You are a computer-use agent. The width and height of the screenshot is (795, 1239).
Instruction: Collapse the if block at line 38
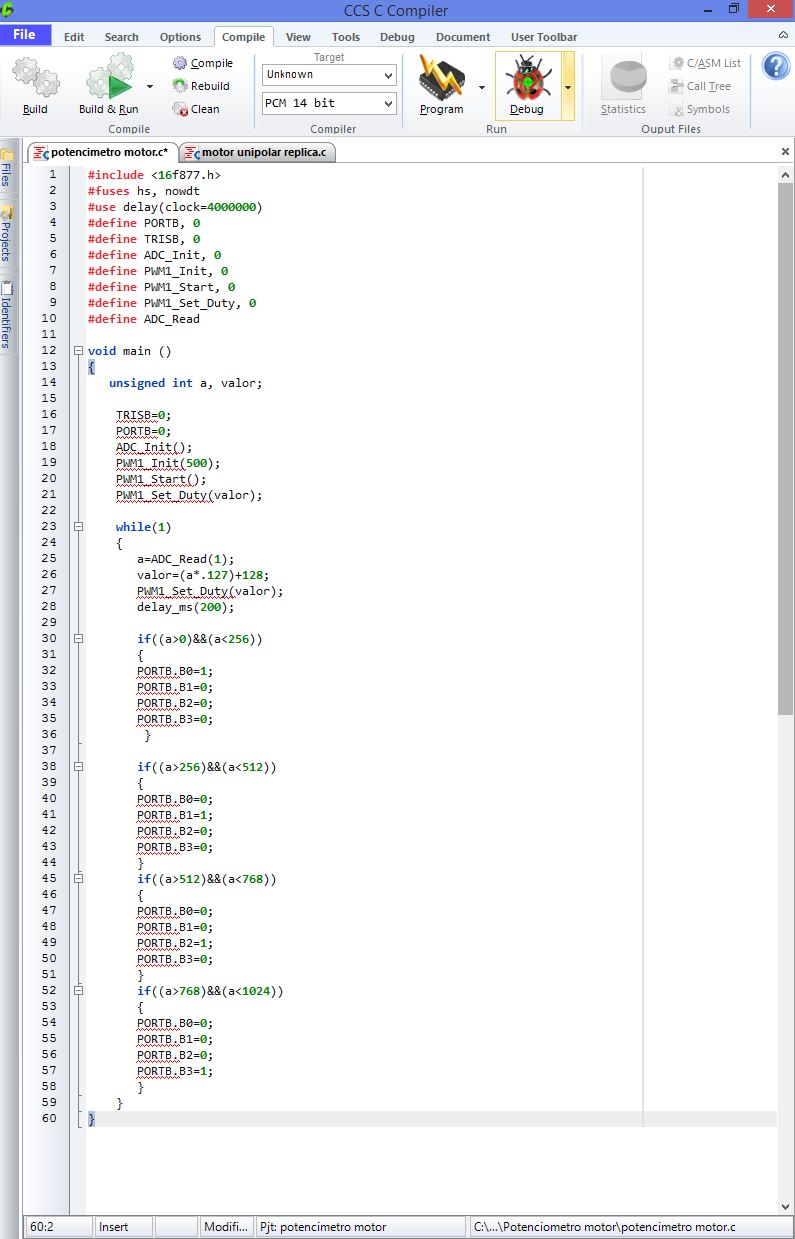[78, 767]
